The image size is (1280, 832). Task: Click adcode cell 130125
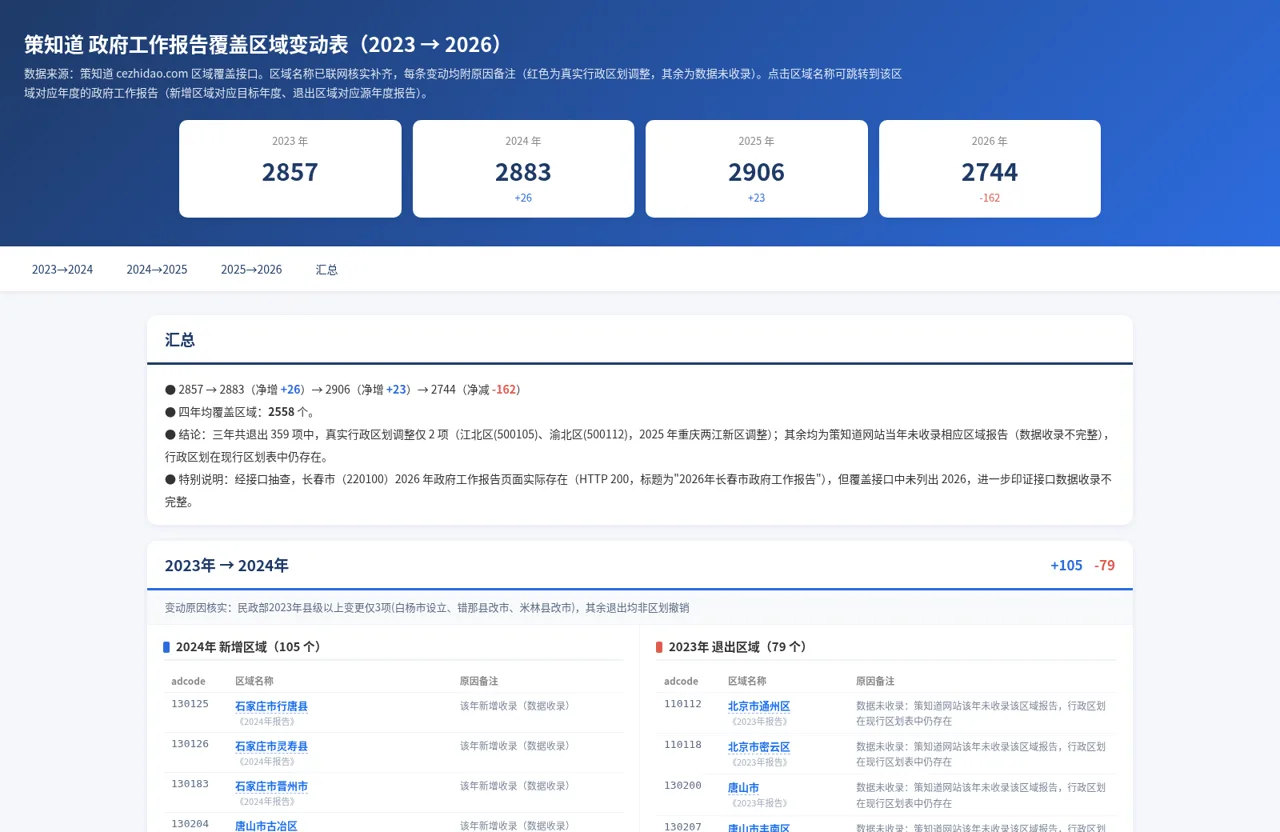(x=190, y=704)
